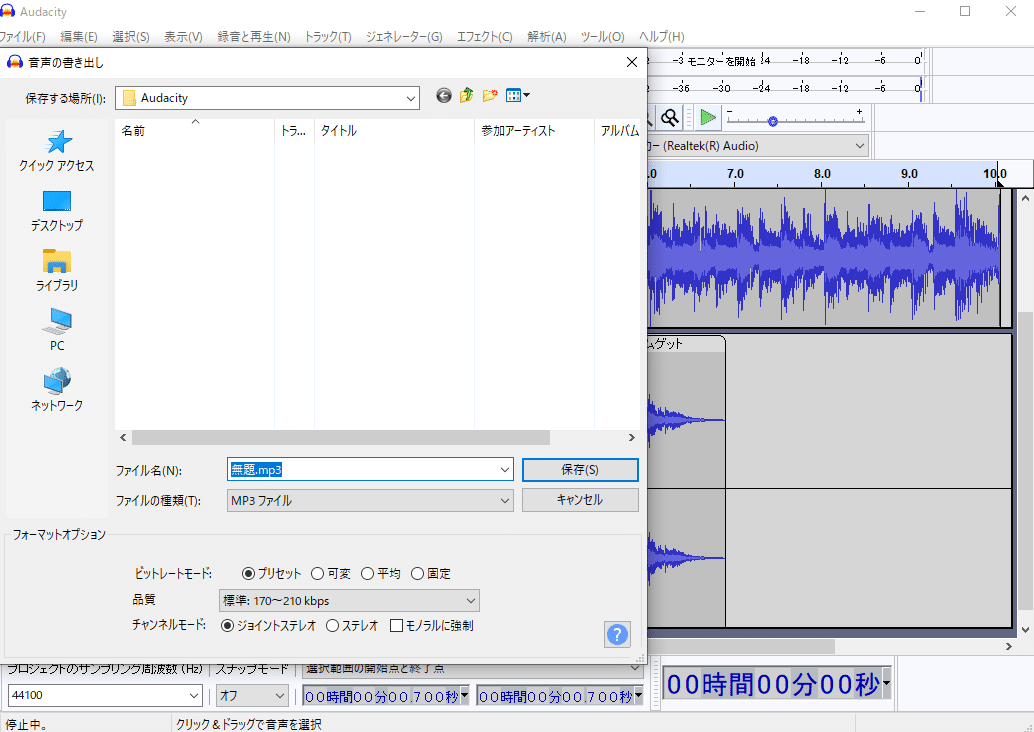Screen dimensions: 1034x732
Task: Open the 選択(S) menu
Action: coord(131,37)
